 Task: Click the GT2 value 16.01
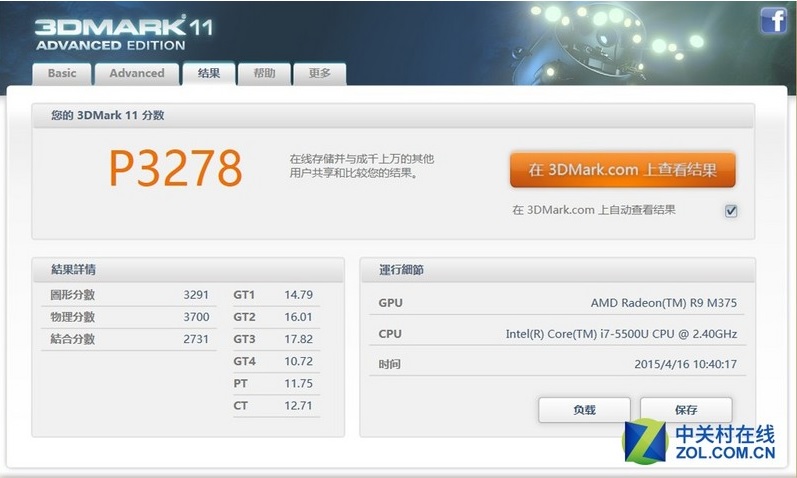[298, 317]
